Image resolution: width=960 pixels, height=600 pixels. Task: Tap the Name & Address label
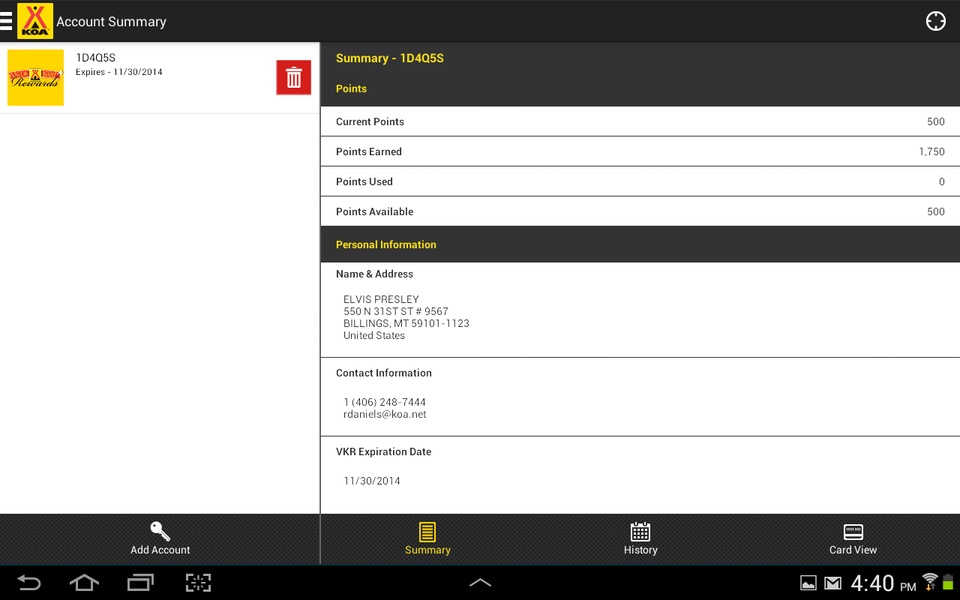click(374, 274)
